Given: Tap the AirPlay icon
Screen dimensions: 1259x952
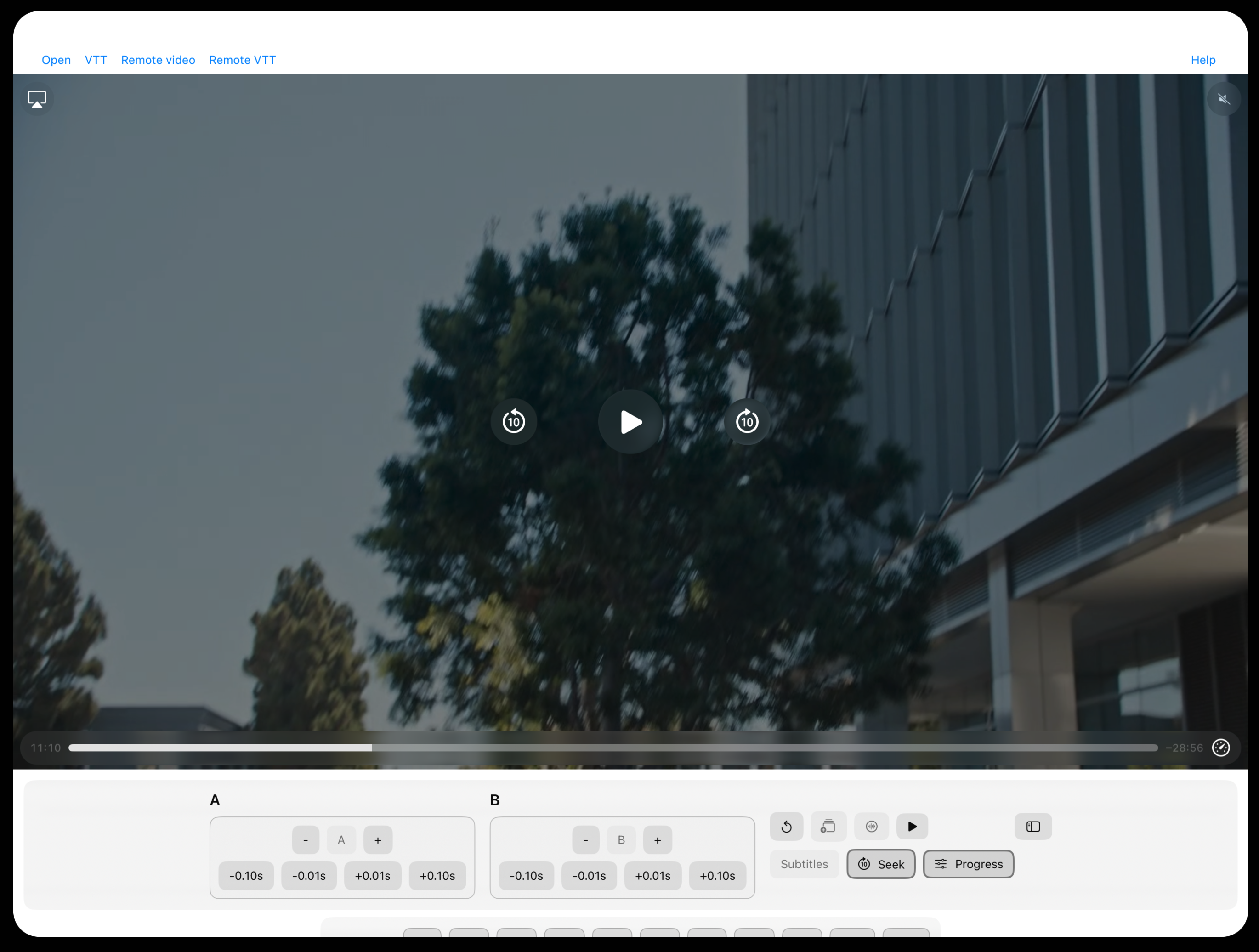Looking at the screenshot, I should click(37, 100).
